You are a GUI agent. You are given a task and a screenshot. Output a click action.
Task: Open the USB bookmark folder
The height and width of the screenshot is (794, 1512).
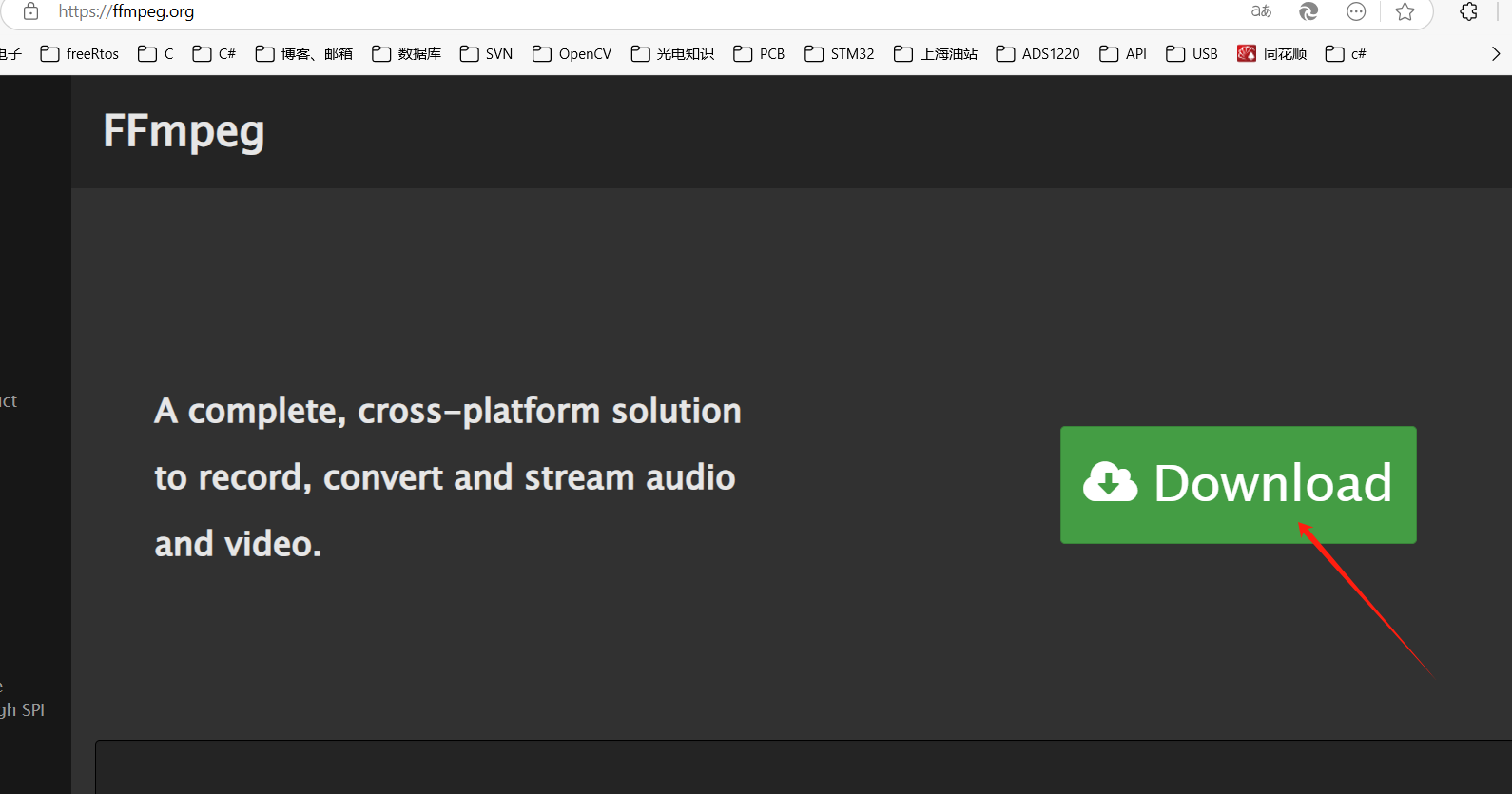[x=1192, y=54]
